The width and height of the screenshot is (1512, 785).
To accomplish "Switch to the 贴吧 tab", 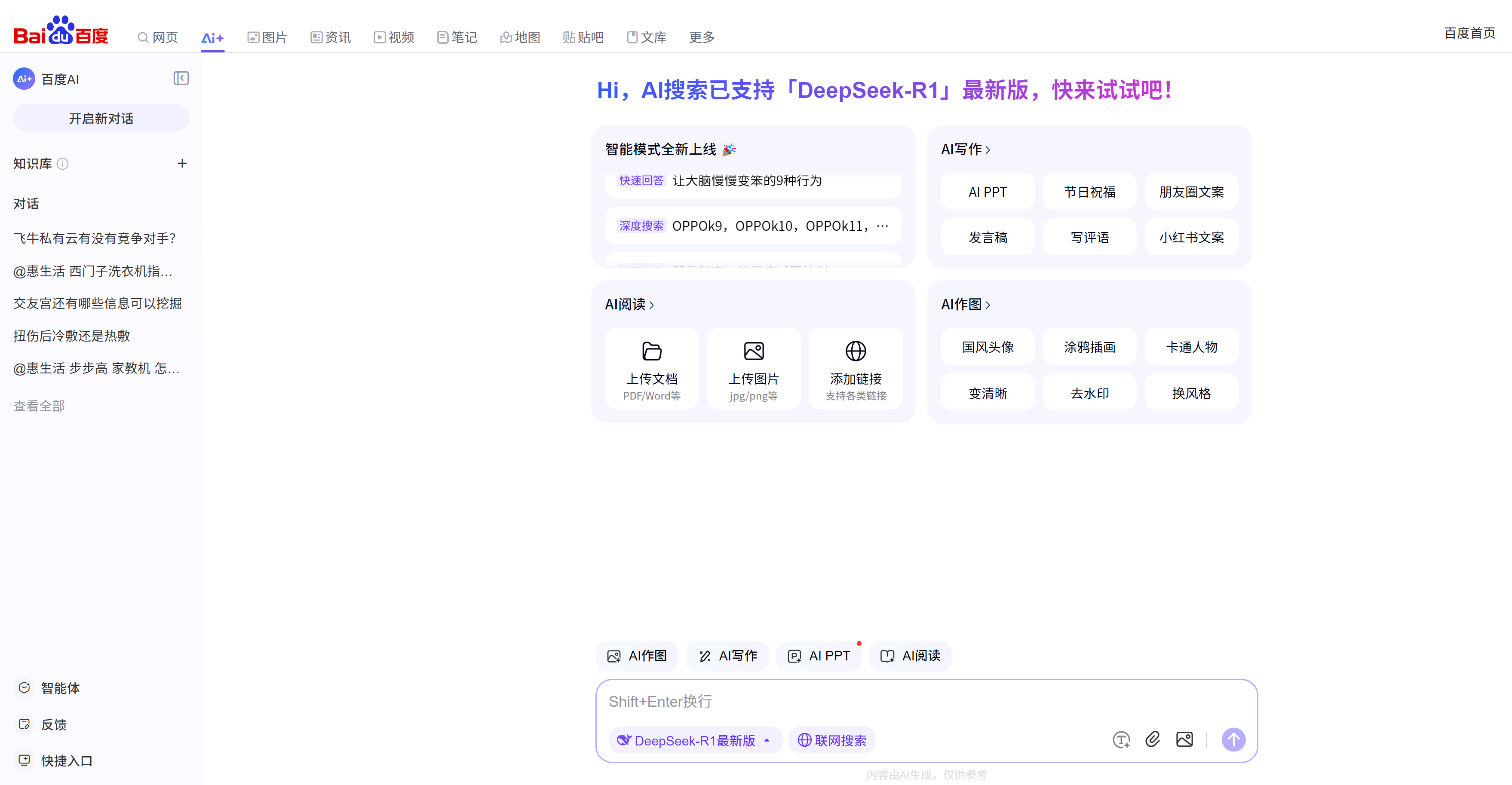I will pyautogui.click(x=583, y=37).
